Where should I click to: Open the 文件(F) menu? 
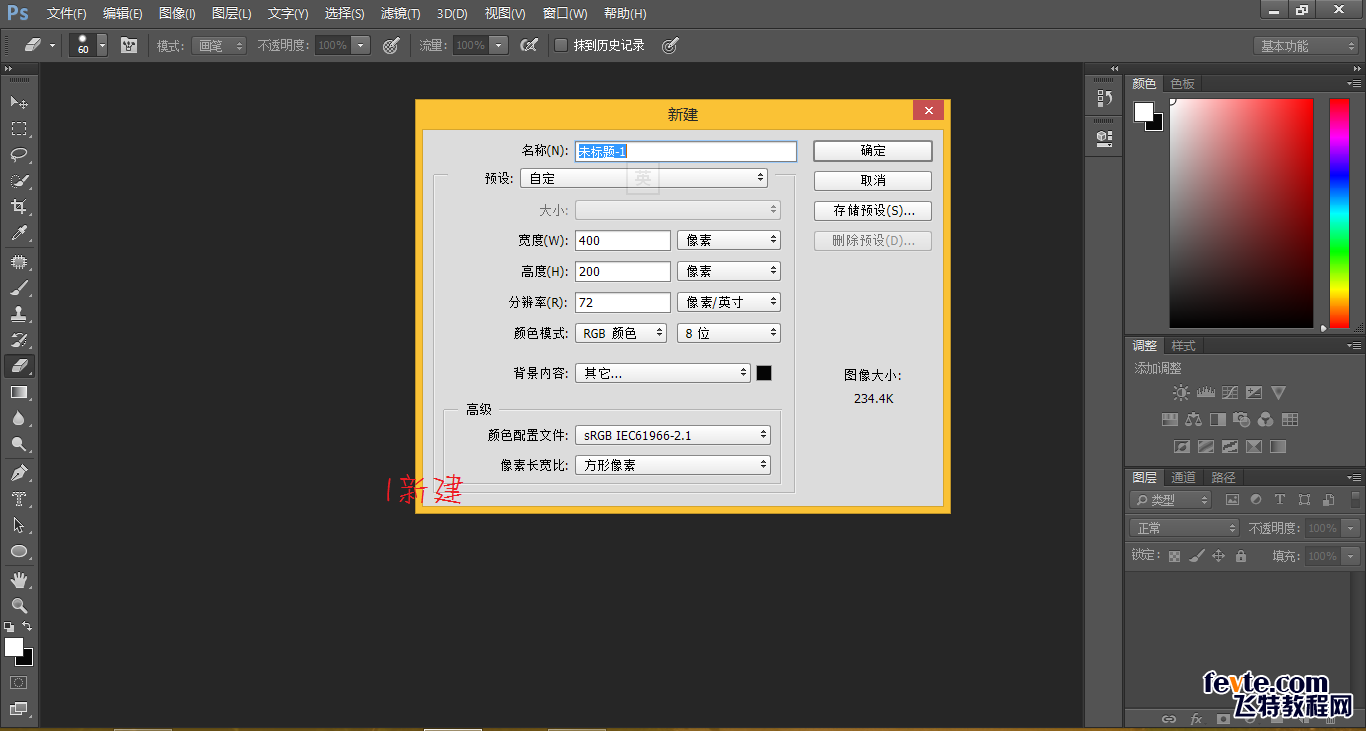coord(67,14)
